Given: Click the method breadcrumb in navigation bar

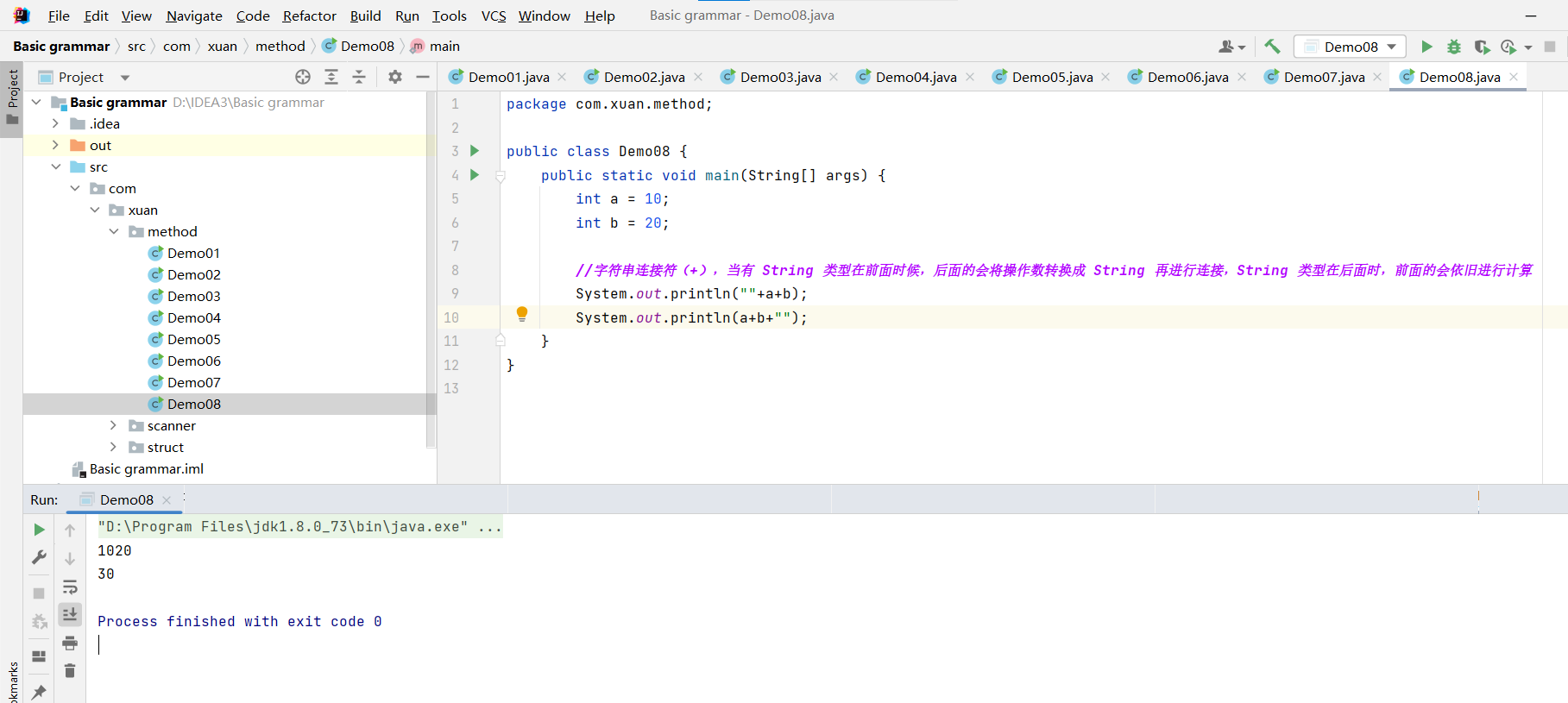Looking at the screenshot, I should click(280, 47).
